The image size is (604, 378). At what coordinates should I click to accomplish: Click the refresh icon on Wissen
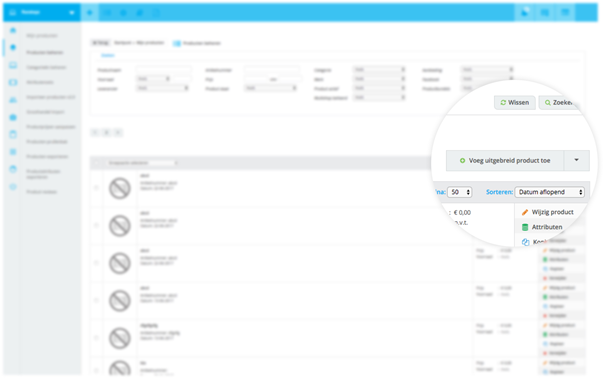[x=503, y=102]
